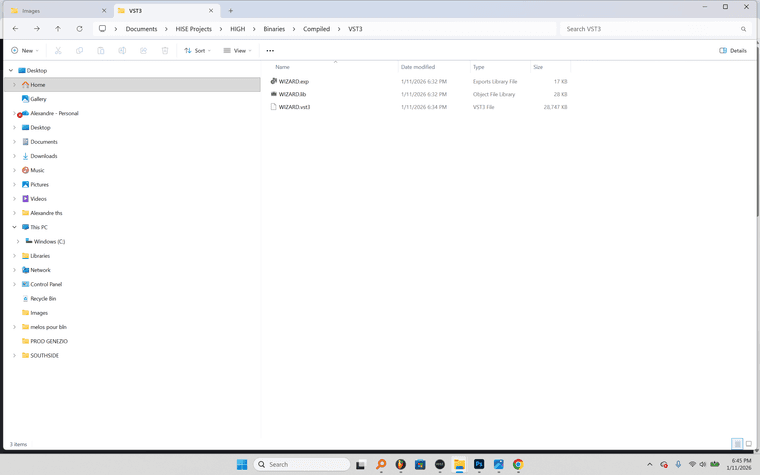Show hidden system tray icons
Viewport: 760px width, 475px height.
tap(649, 464)
